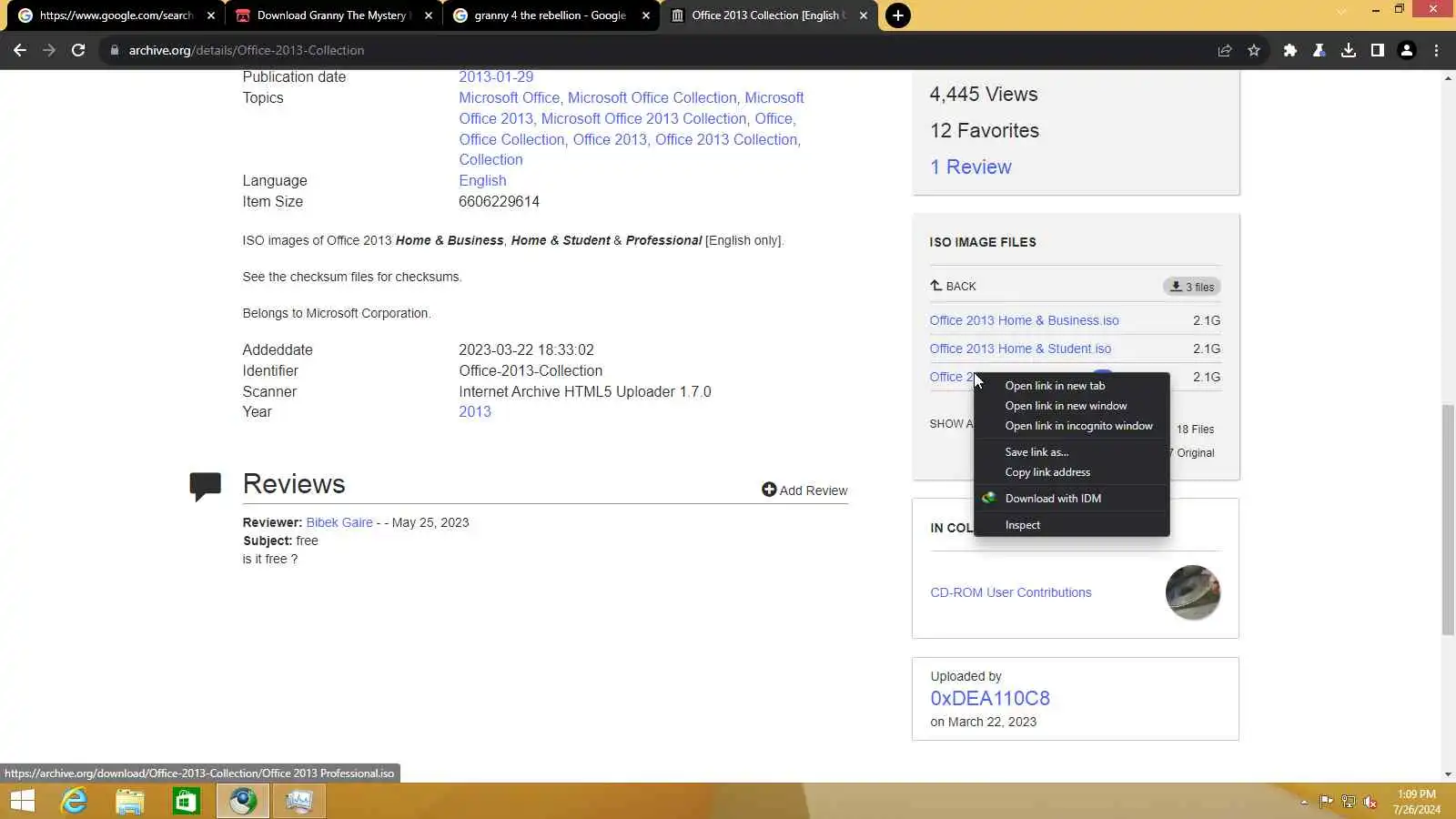This screenshot has width=1456, height=819.
Task: Open a new browser tab
Action: (x=897, y=15)
